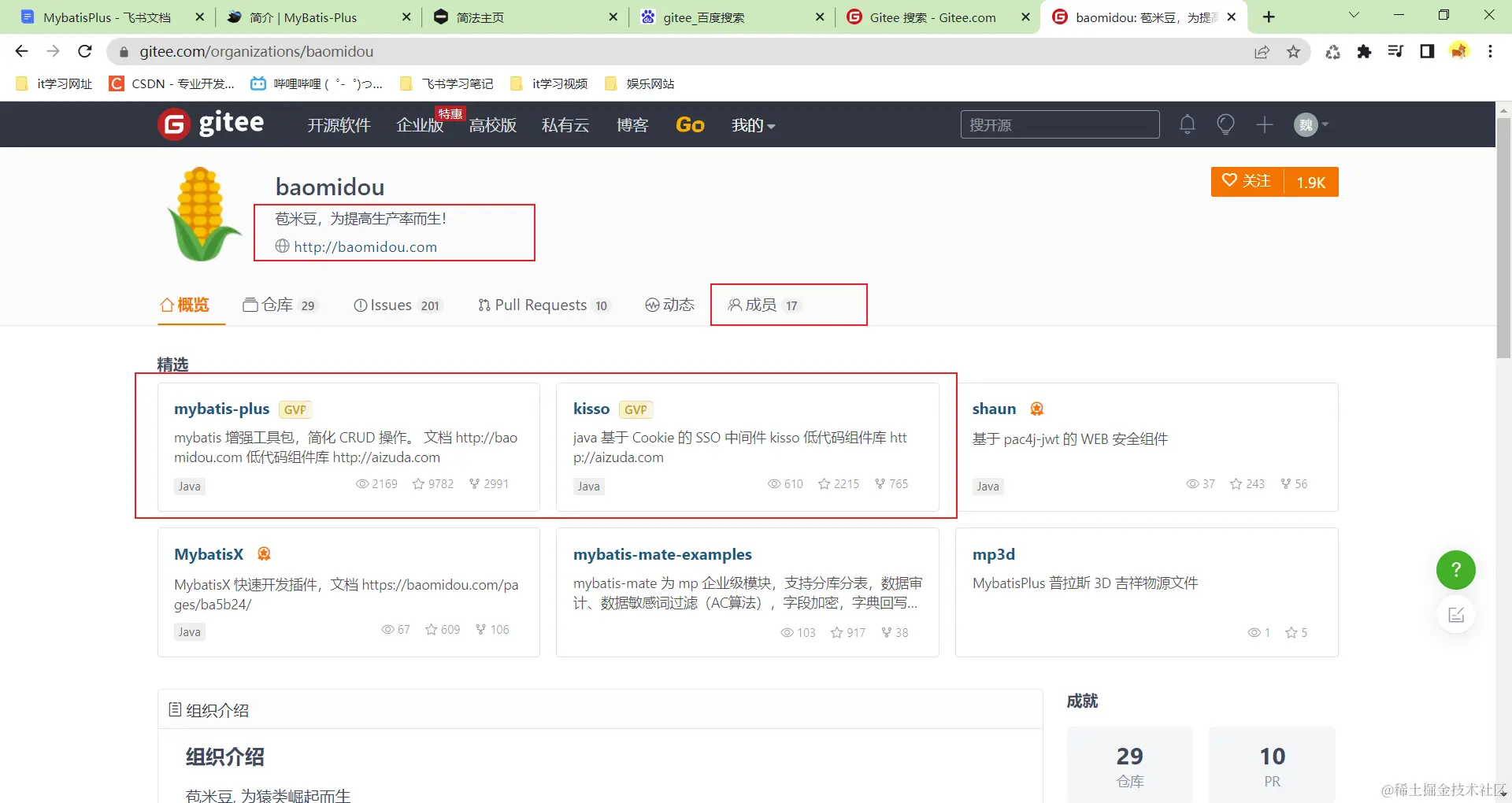Click the recycle extension icon
The height and width of the screenshot is (803, 1512).
tap(1332, 52)
